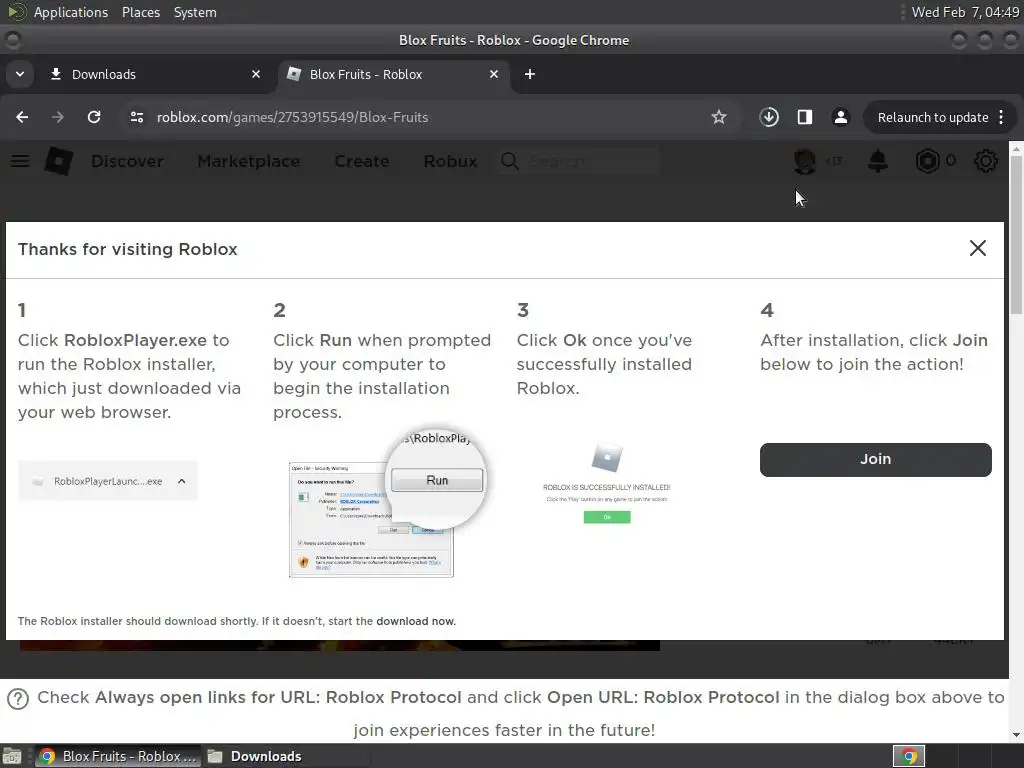Click the browser back arrow
Viewport: 1024px width, 768px height.
pos(22,117)
